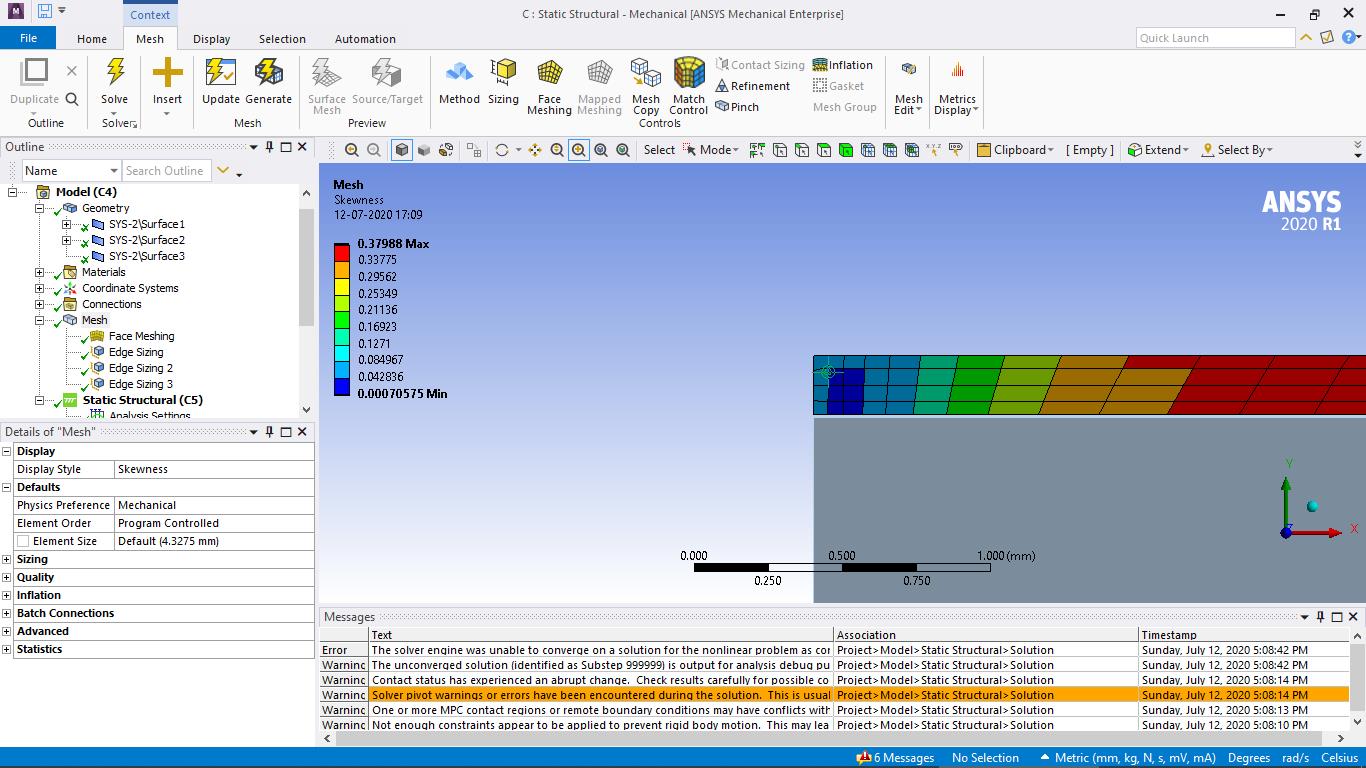Open the Metric units status selector
Screen dimensions: 1366x768
pyautogui.click(x=1128, y=758)
